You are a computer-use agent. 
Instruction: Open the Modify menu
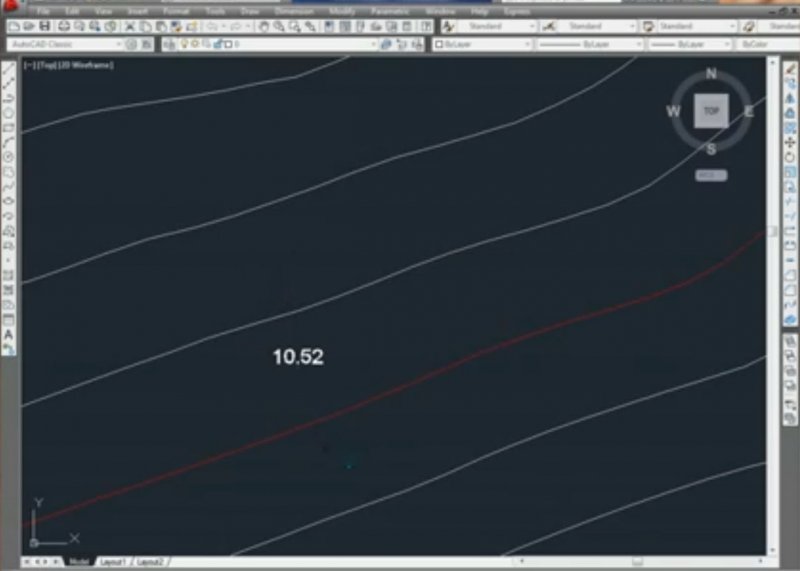pyautogui.click(x=342, y=11)
